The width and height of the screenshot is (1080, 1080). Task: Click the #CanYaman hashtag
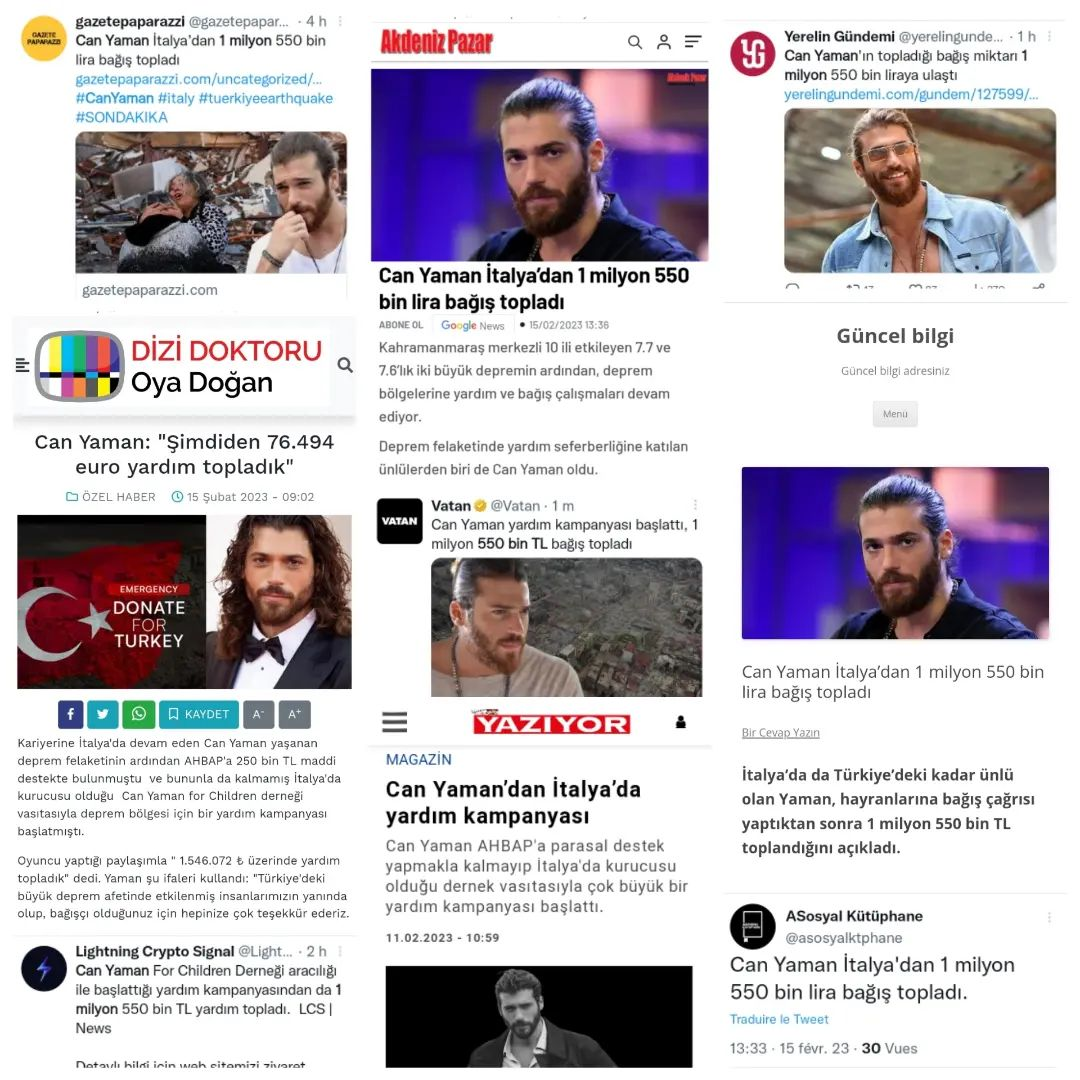tap(114, 98)
